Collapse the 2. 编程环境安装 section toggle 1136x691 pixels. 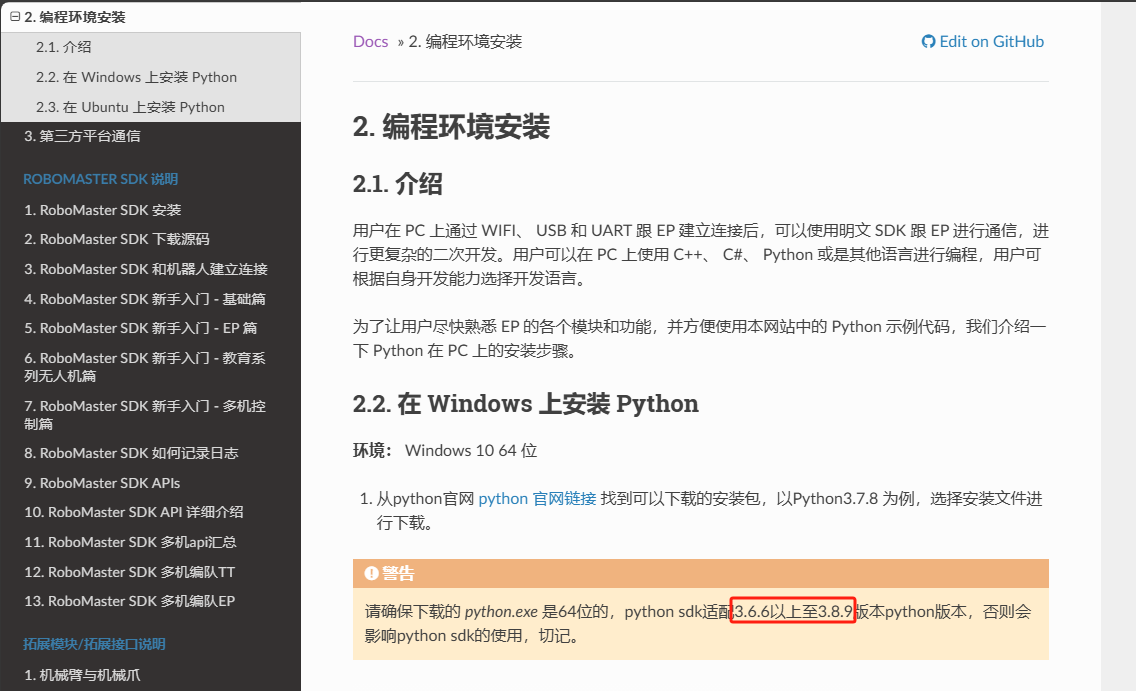(x=14, y=17)
